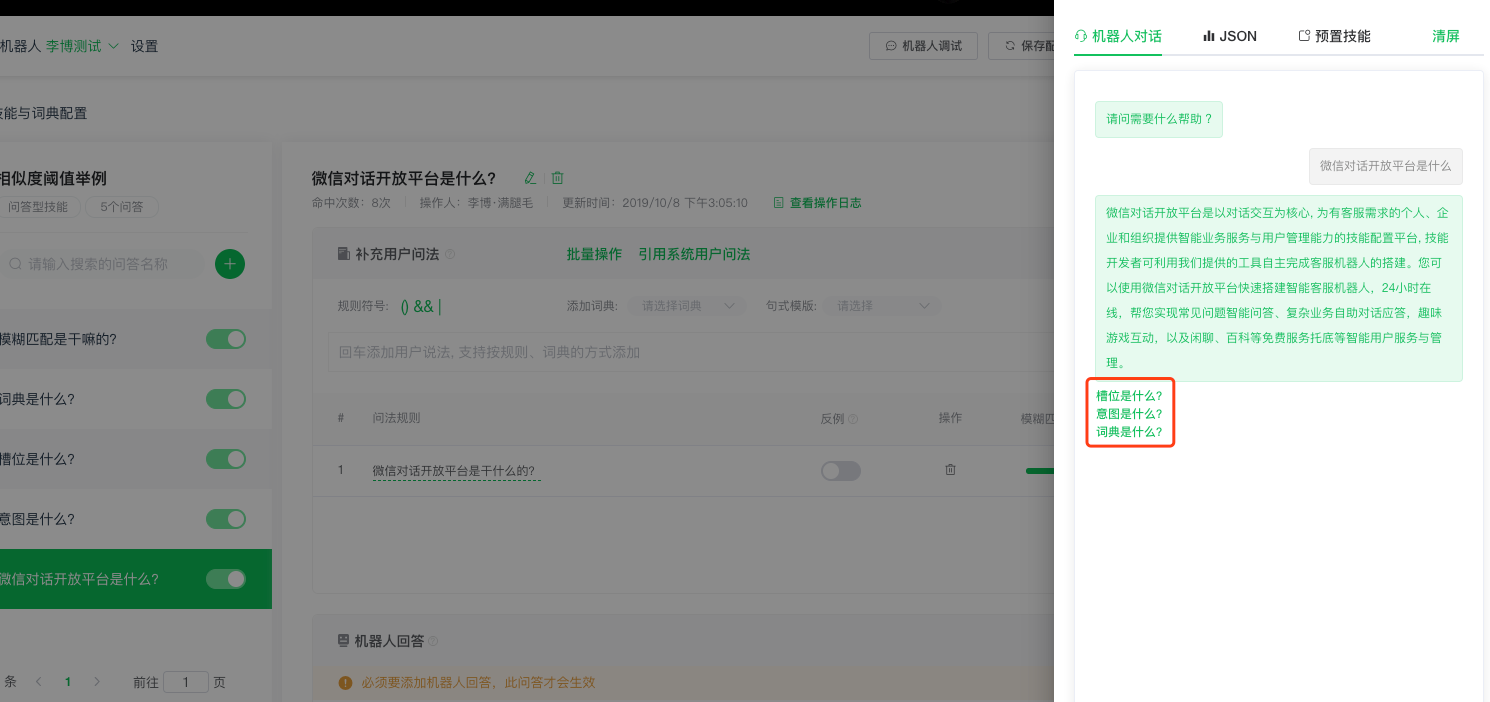
Task: Click the user phrasing input box
Action: pos(691,352)
